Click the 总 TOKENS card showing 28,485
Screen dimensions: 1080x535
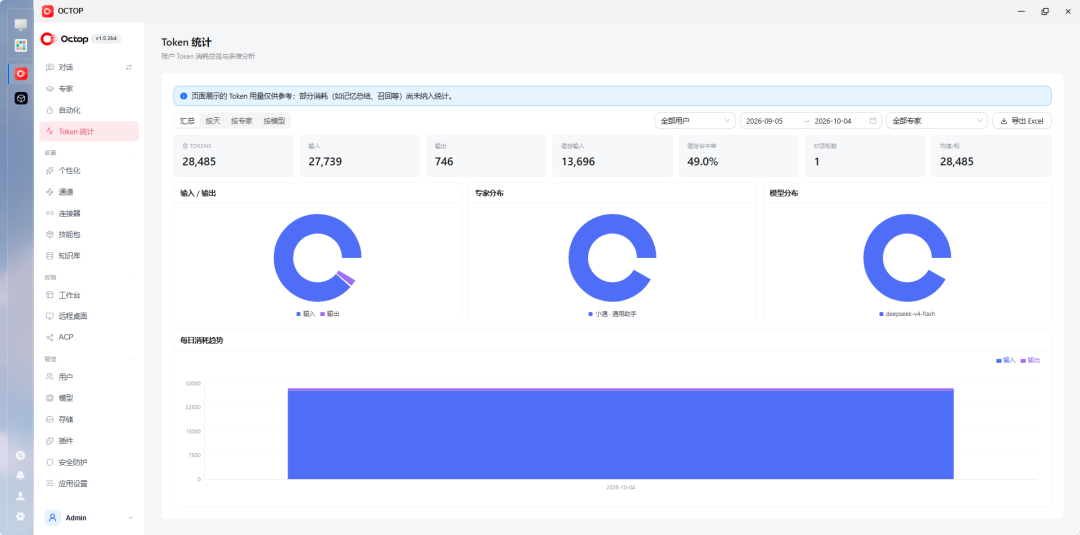coord(233,156)
